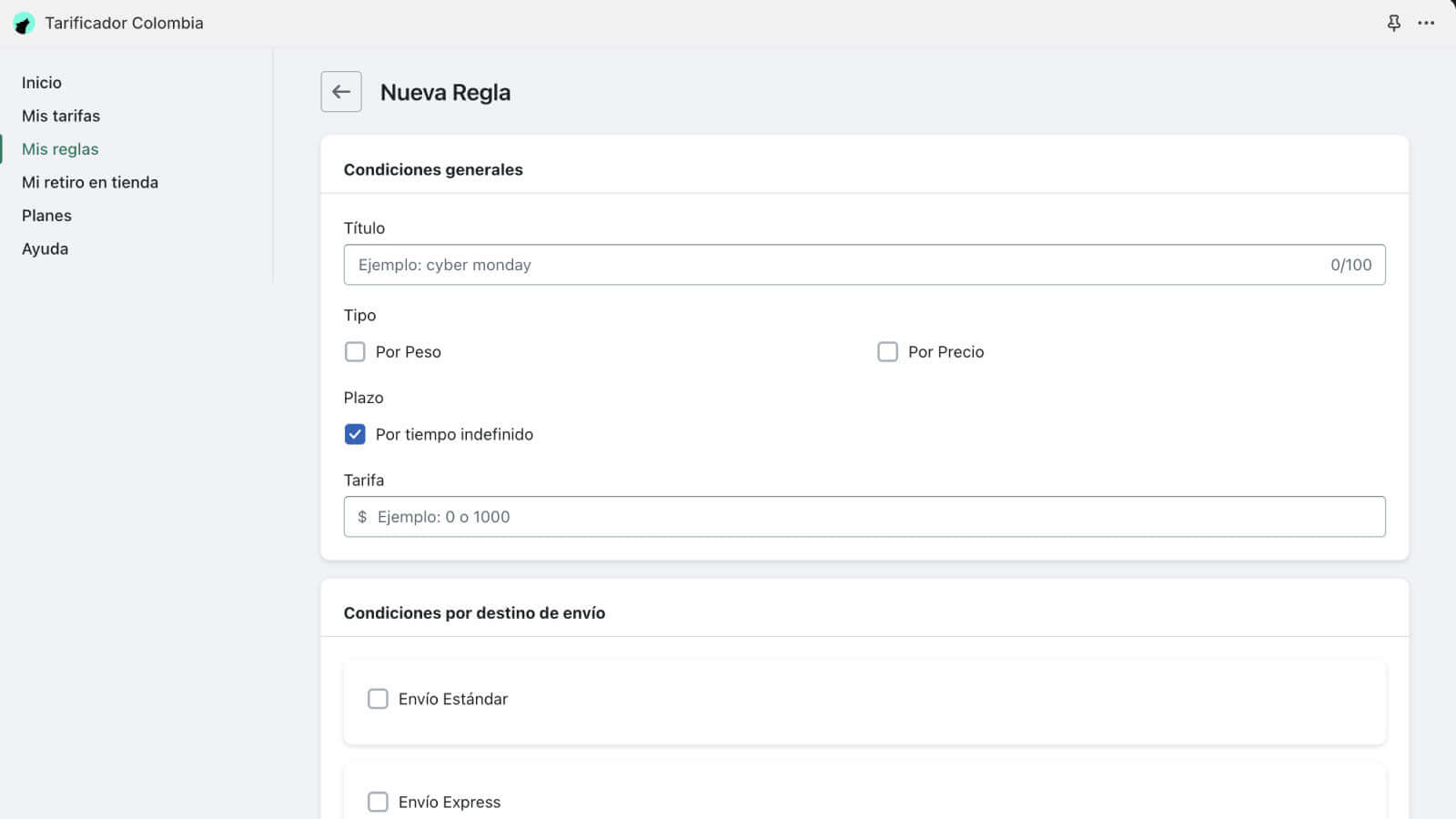
Task: Open "Mi retiro en tienda" section
Action: pyautogui.click(x=89, y=182)
